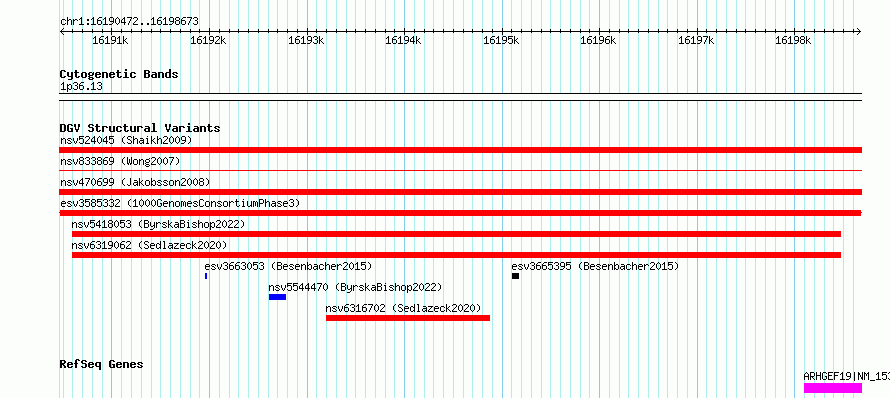890x398 pixels.
Task: Click the 16191k ruler position
Action: pos(110,40)
